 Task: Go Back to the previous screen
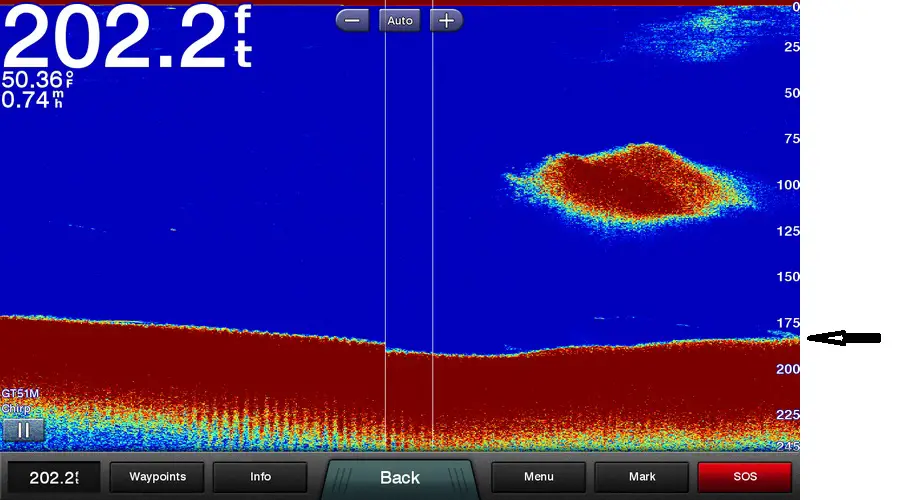pyautogui.click(x=400, y=478)
